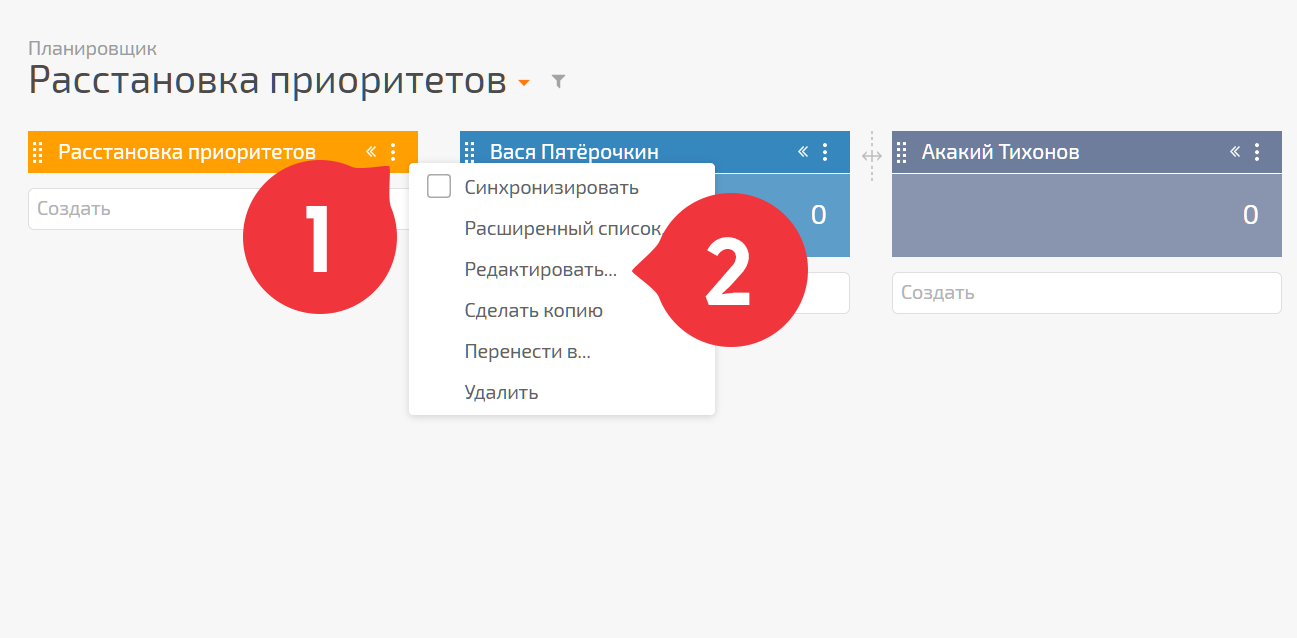
Task: Click the column resize arrows between Вася and Акакий
Action: 871,156
